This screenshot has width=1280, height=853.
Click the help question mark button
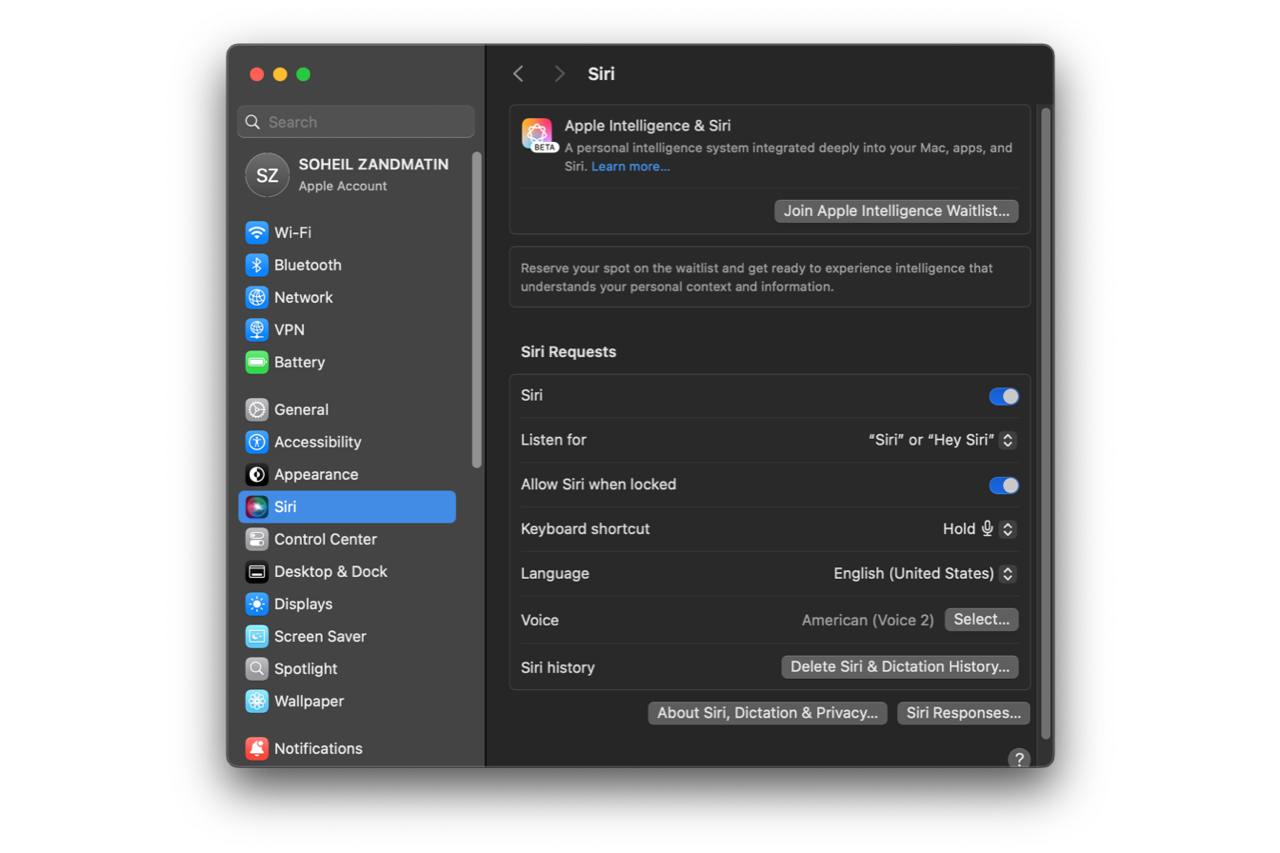[1018, 758]
